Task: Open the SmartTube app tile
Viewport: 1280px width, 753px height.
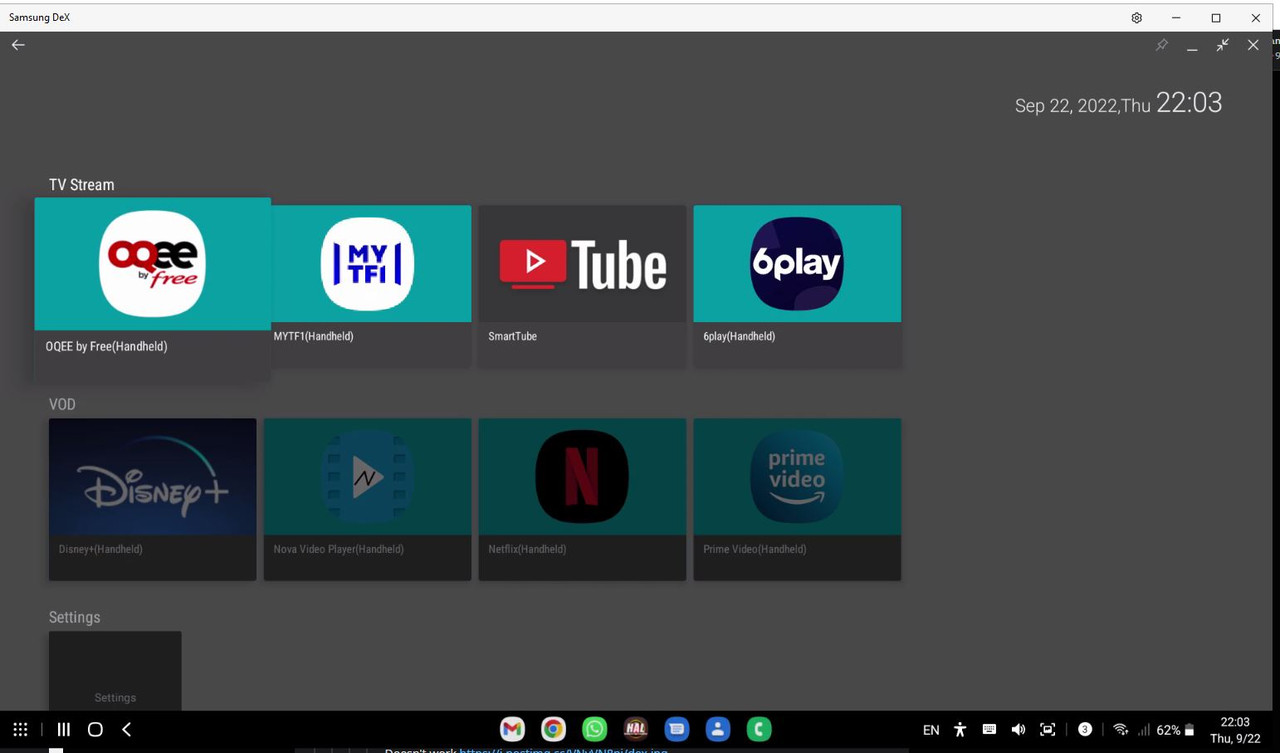Action: coord(582,285)
